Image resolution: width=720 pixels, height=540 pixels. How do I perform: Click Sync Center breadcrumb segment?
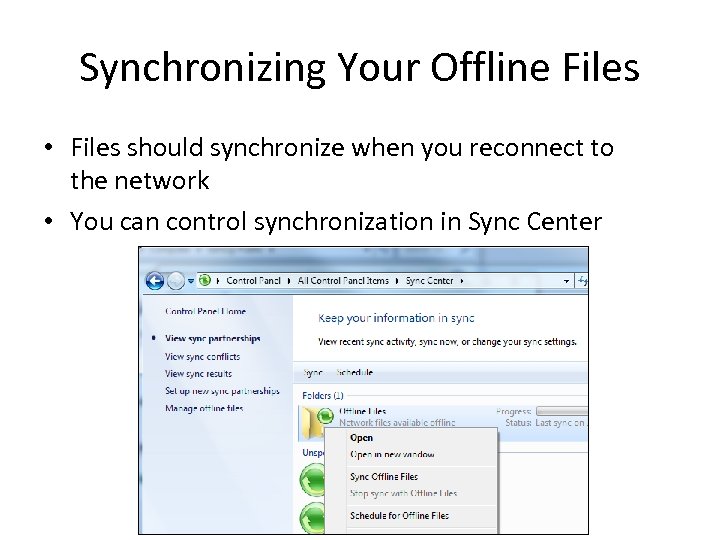[429, 281]
